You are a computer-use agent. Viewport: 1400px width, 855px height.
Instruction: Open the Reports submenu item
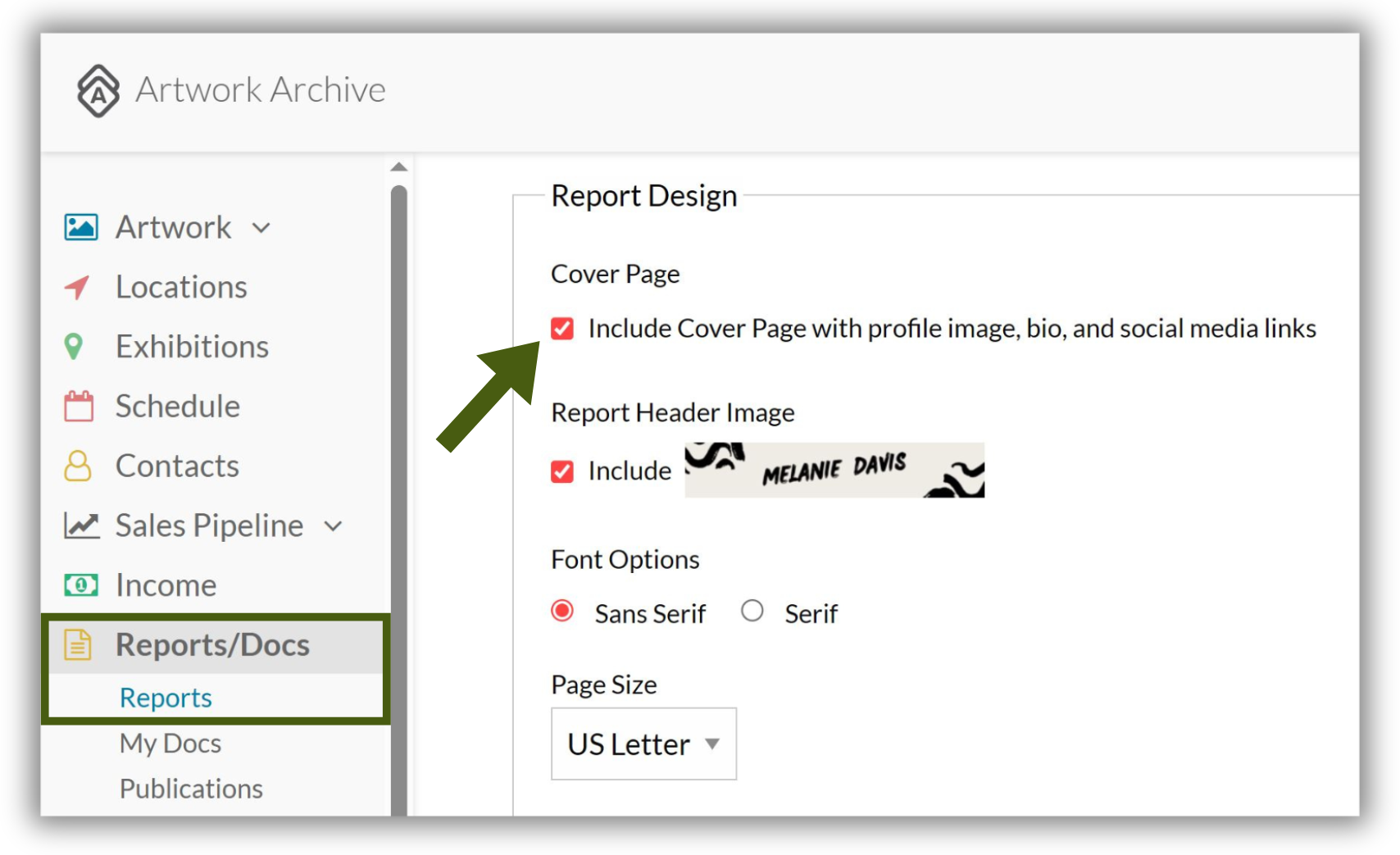pos(166,698)
